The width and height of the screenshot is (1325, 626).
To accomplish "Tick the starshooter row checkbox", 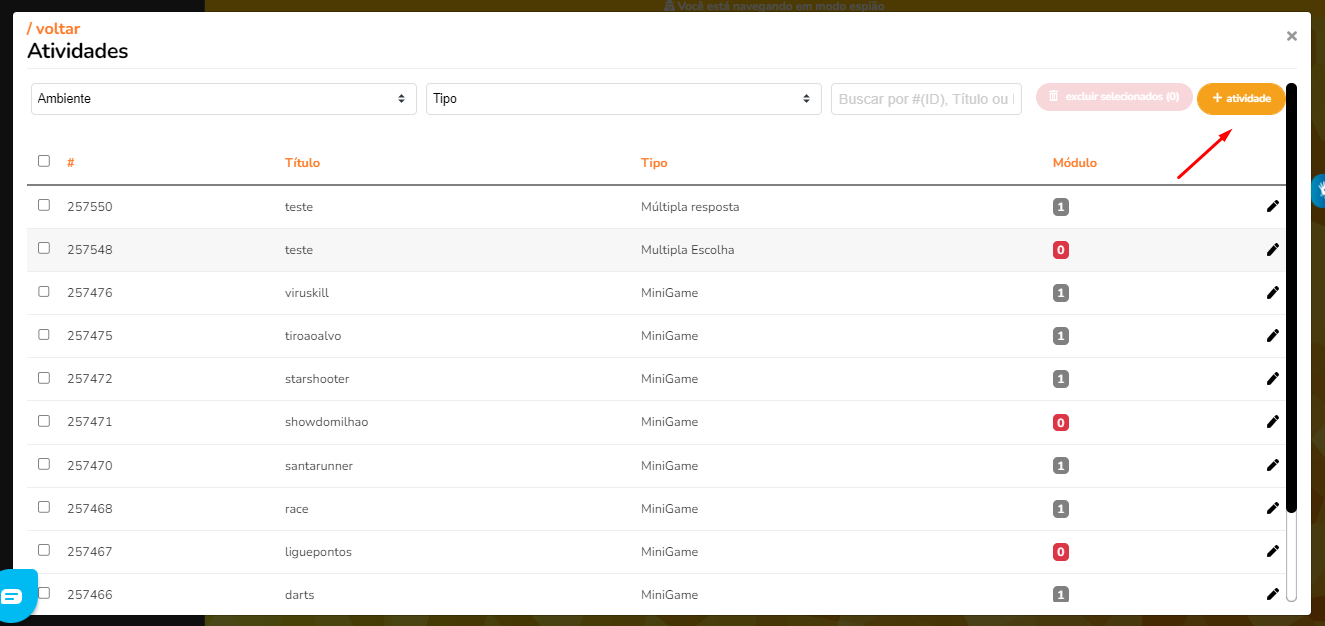I will [44, 377].
